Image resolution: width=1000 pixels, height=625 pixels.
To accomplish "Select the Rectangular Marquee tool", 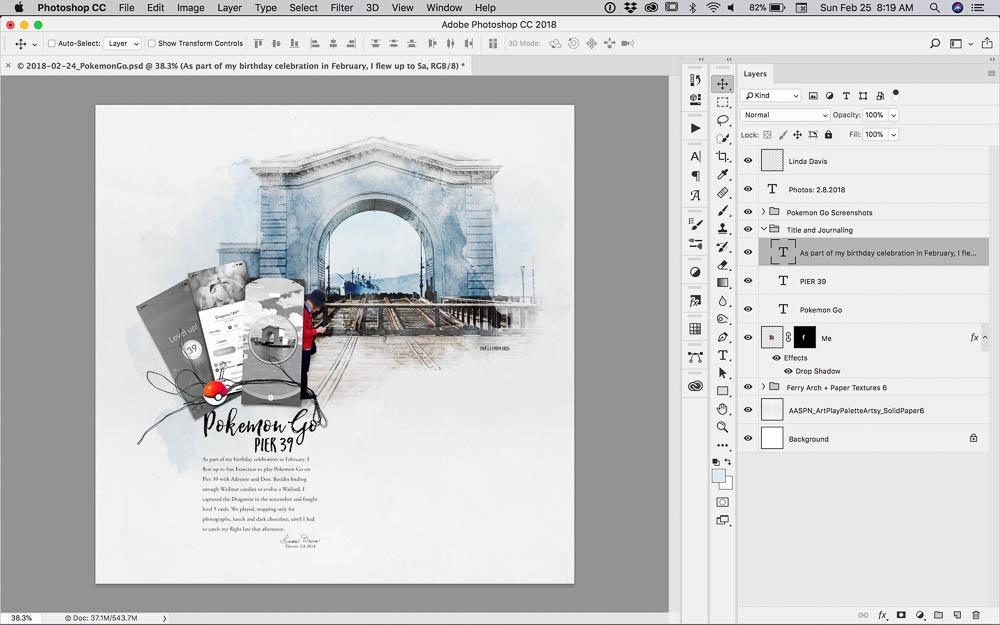I will point(722,102).
